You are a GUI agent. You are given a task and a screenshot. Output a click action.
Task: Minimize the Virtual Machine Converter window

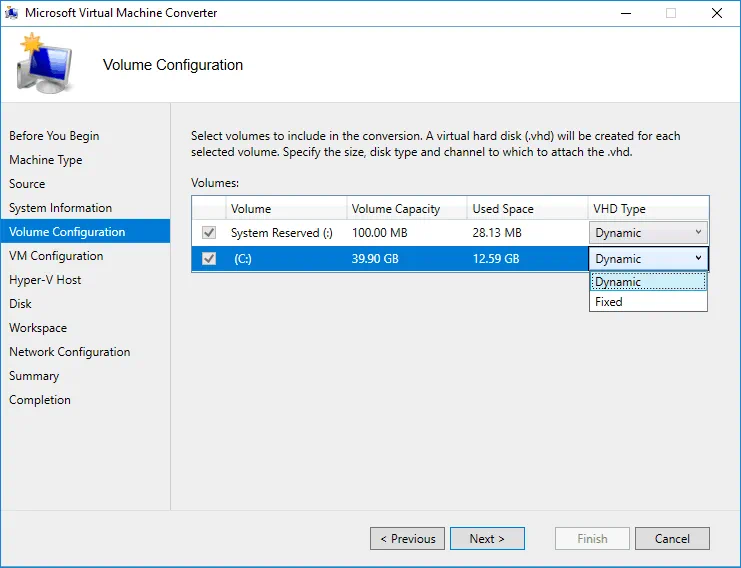coord(625,13)
